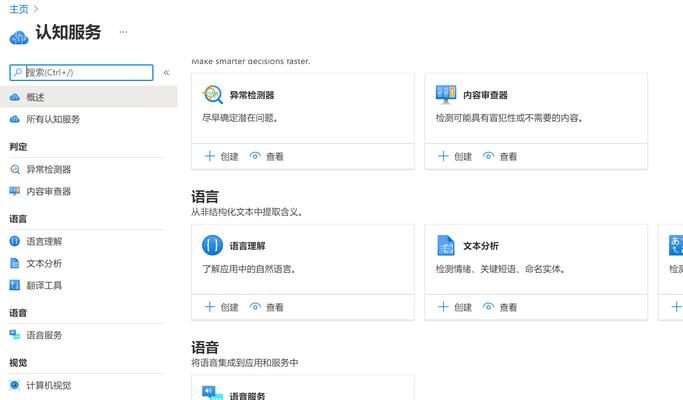The width and height of the screenshot is (683, 400).
Task: Open the ellipsis menu next to 认知服务
Action: coord(123,32)
